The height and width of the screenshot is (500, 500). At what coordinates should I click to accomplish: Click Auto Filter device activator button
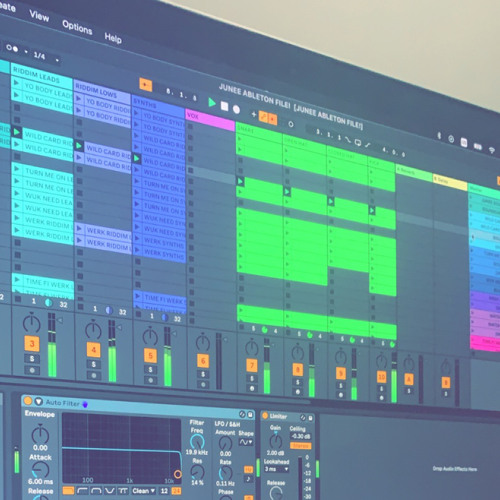pos(28,400)
